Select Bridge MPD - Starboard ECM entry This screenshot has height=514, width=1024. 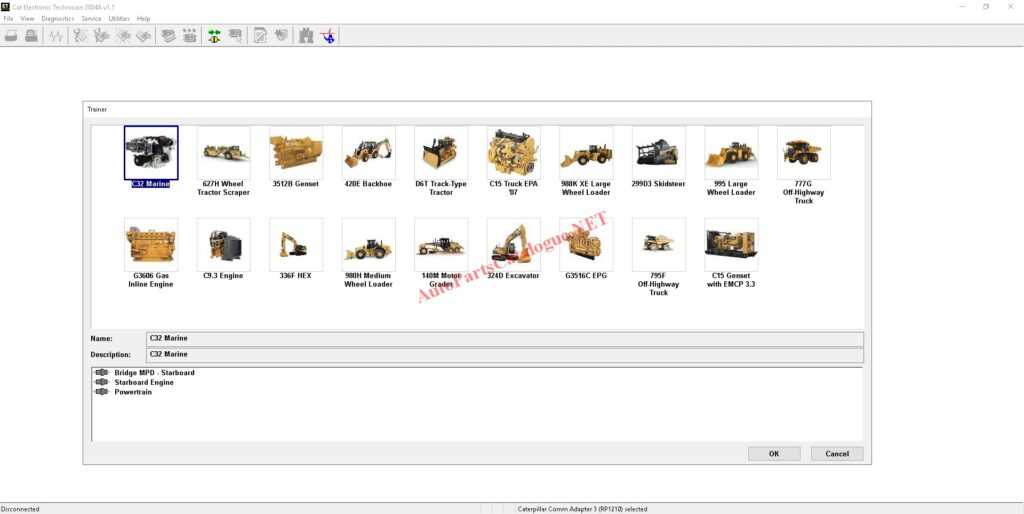pyautogui.click(x=154, y=373)
